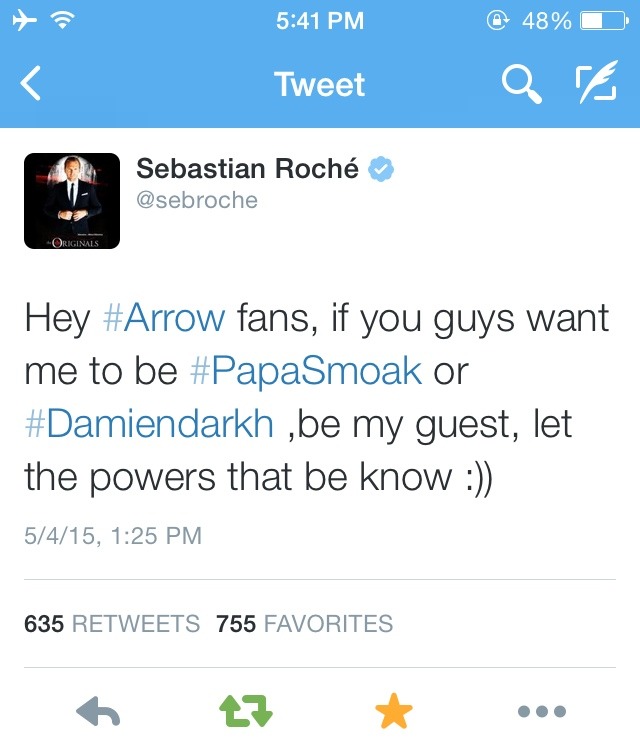The height and width of the screenshot is (749, 640).
Task: Toggle the orange favorite star
Action: pos(394,711)
